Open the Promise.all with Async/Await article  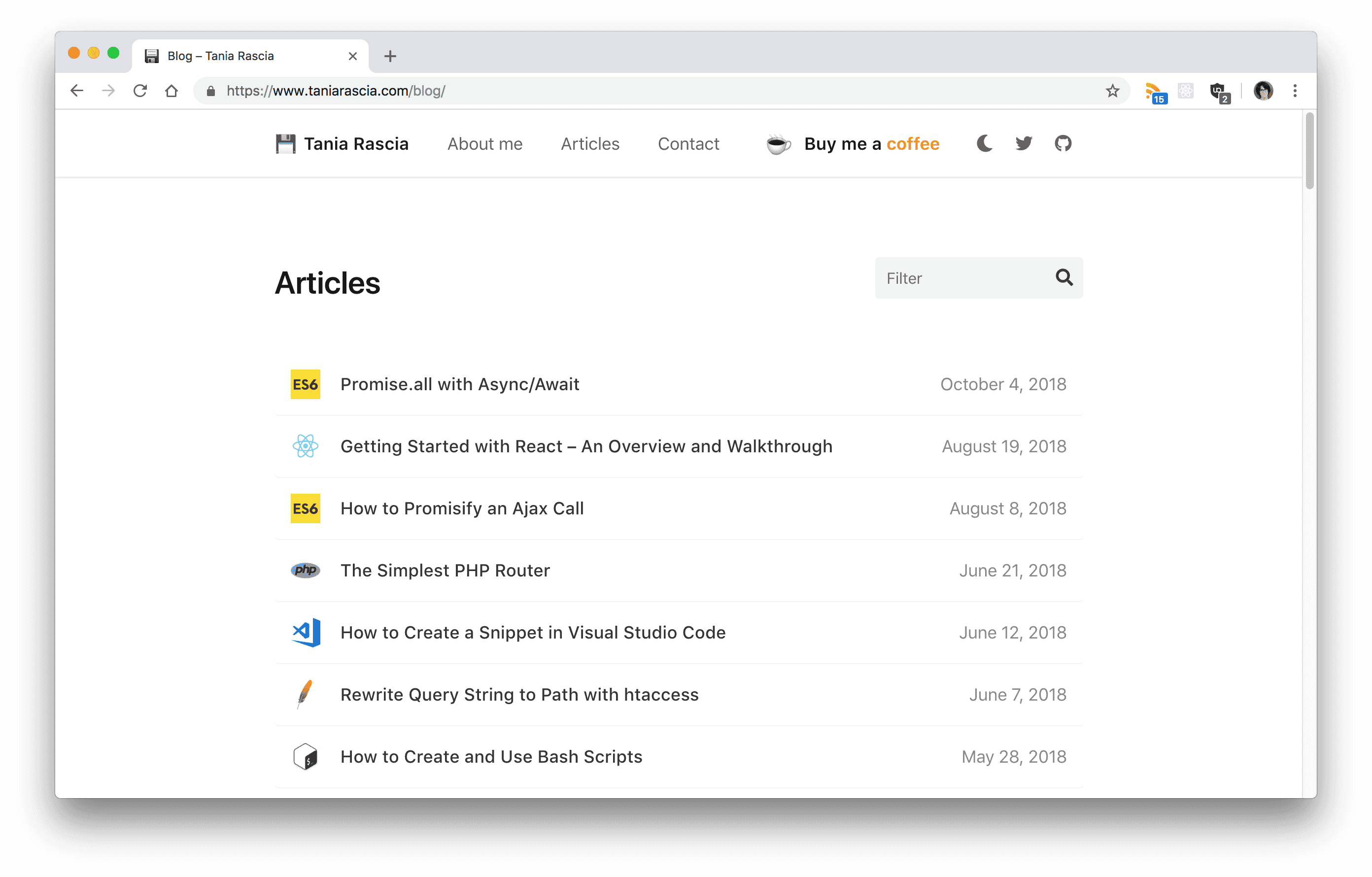[x=460, y=384]
